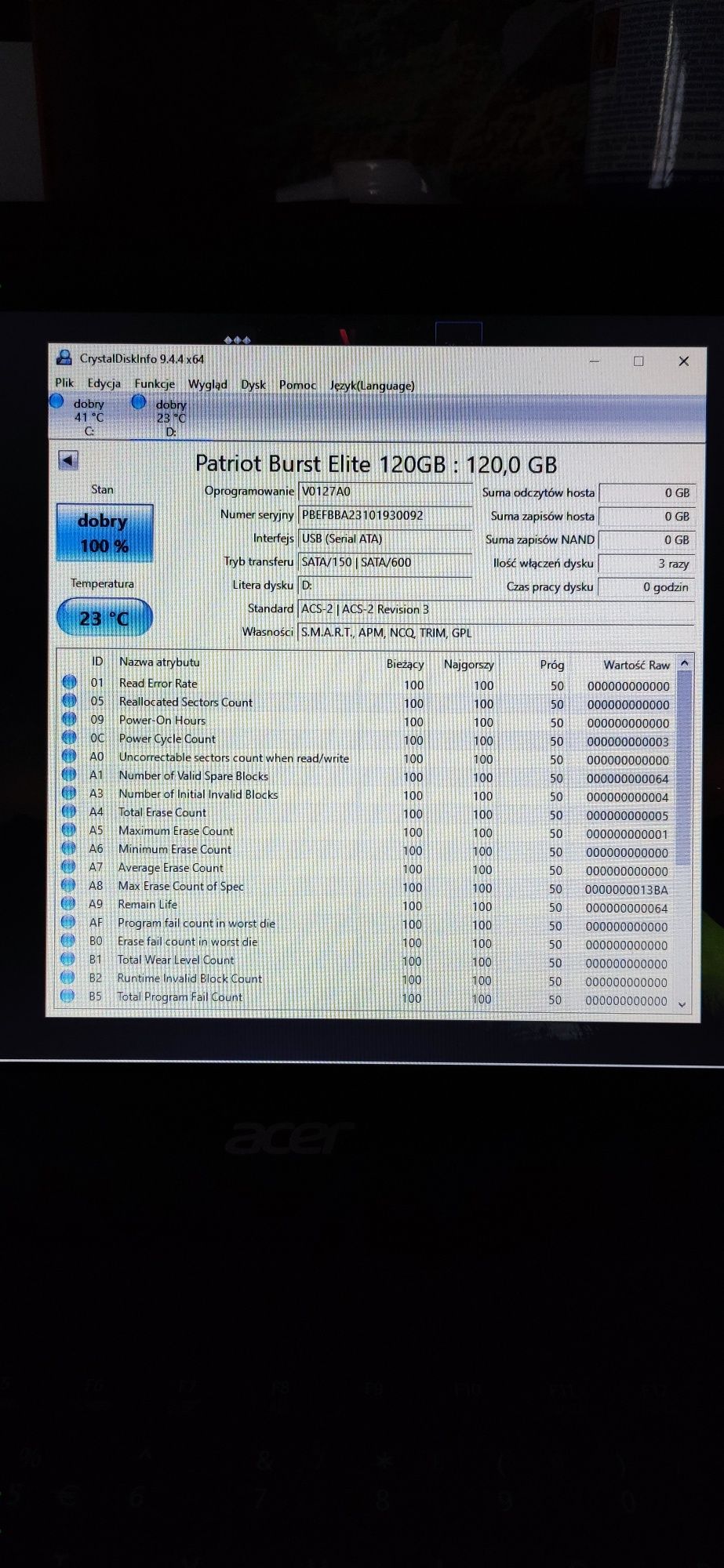Click the dobry 100 % health status button

104,533
